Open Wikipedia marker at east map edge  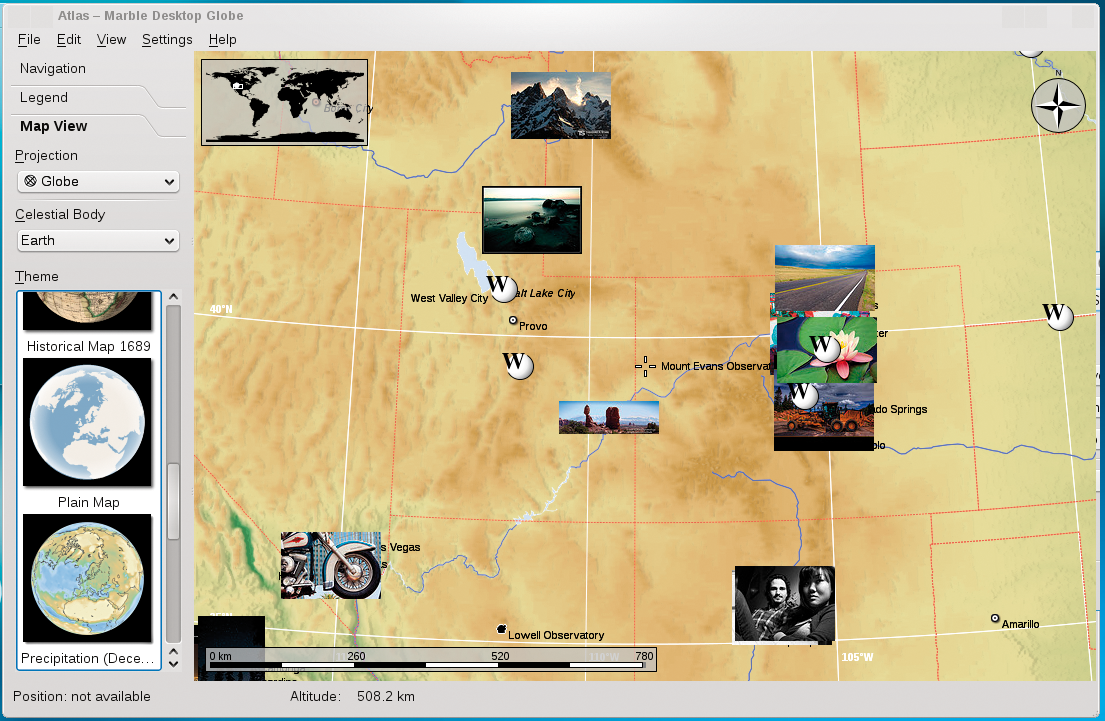1058,316
